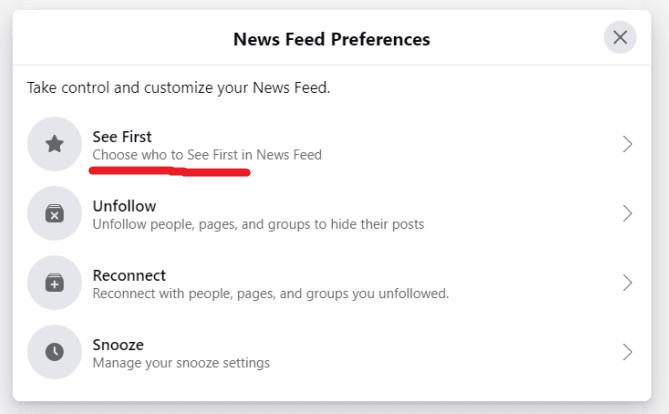The image size is (669, 414).
Task: Expand Unfollow using its right chevron
Action: pyautogui.click(x=627, y=214)
